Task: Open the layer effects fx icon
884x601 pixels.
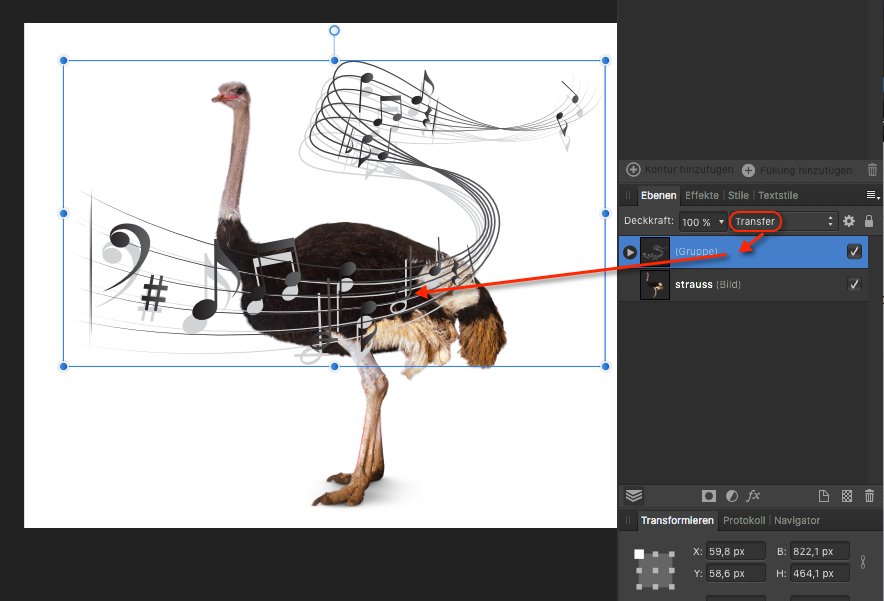Action: tap(754, 496)
